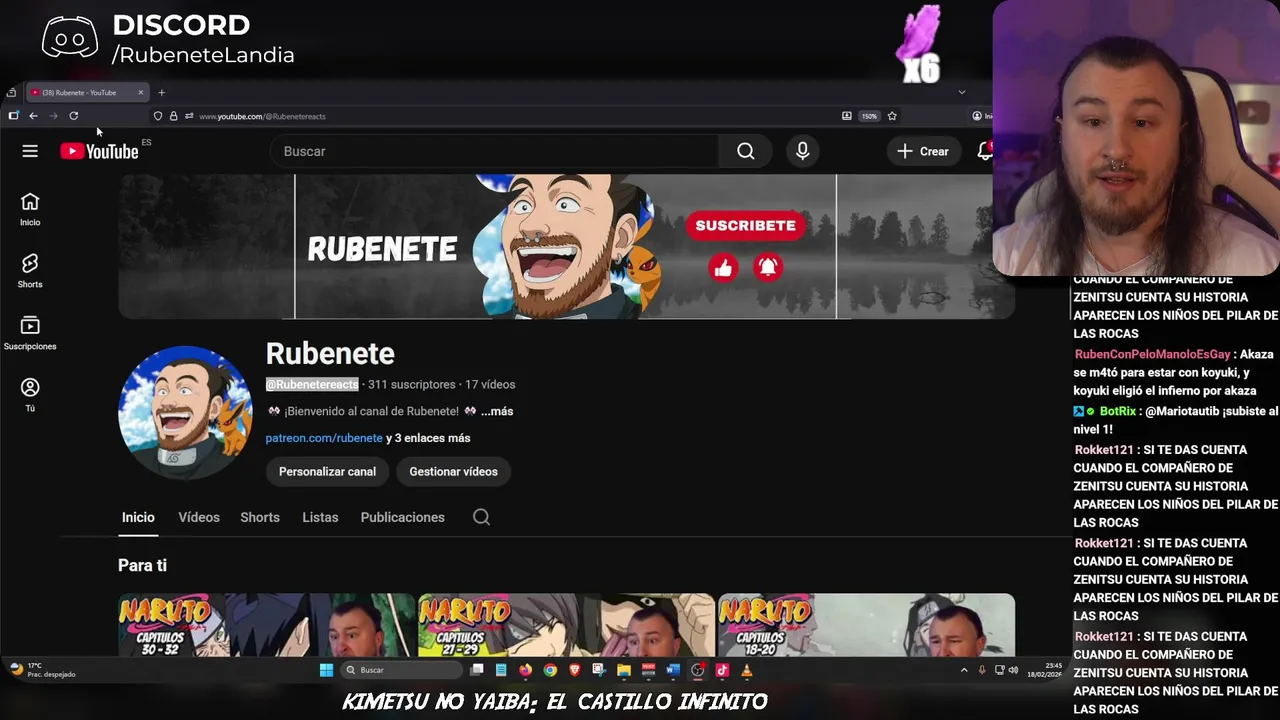This screenshot has width=1280, height=720.
Task: Go to Inicio in the YouTube sidebar
Action: coord(30,209)
